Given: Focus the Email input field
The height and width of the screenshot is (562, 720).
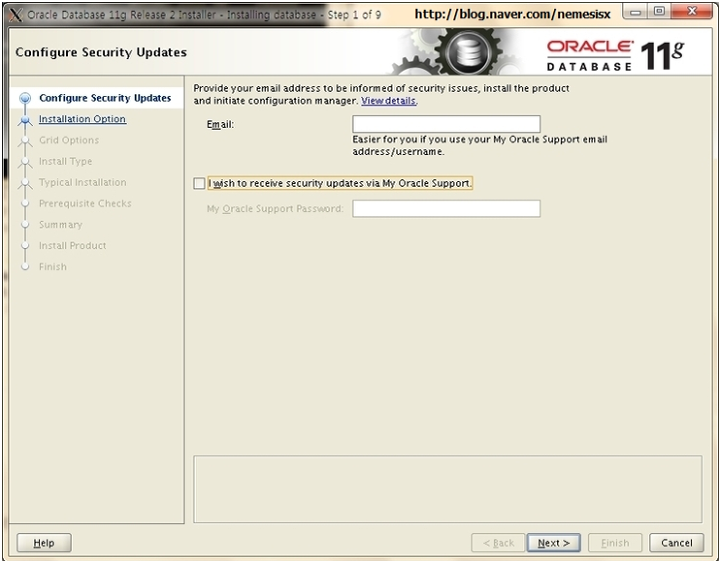Looking at the screenshot, I should point(446,124).
